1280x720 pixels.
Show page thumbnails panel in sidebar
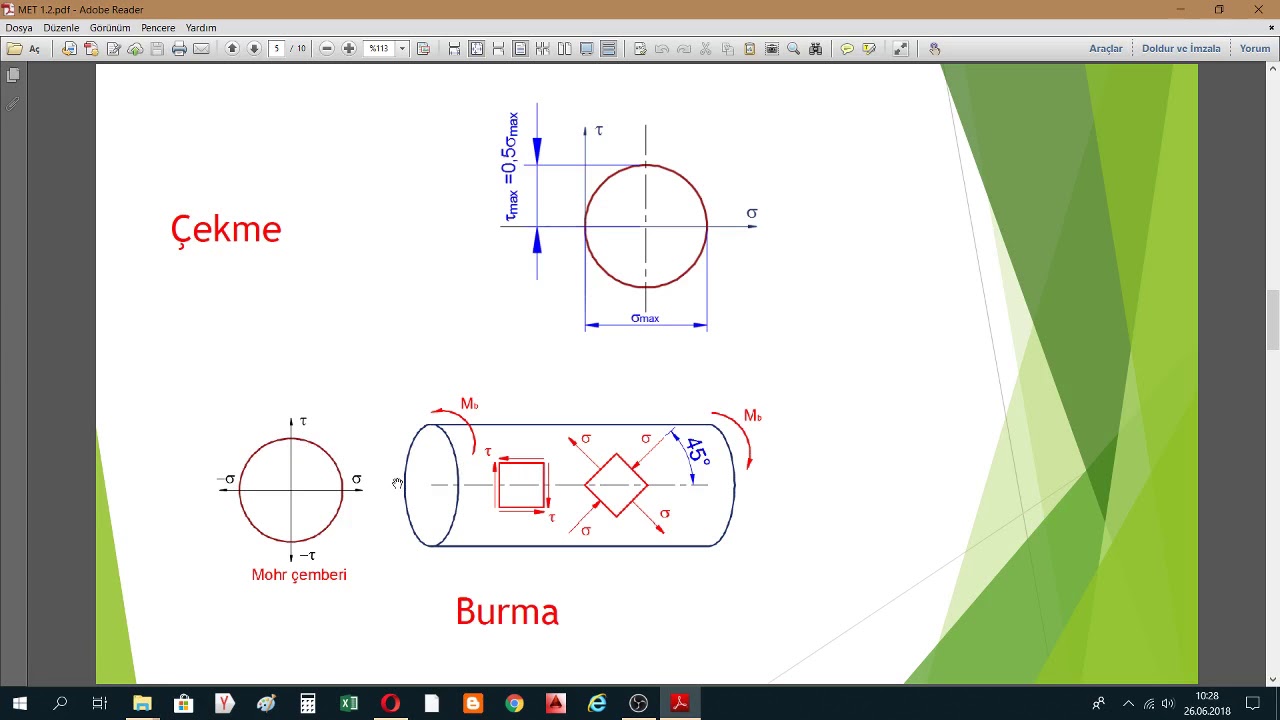pos(13,75)
